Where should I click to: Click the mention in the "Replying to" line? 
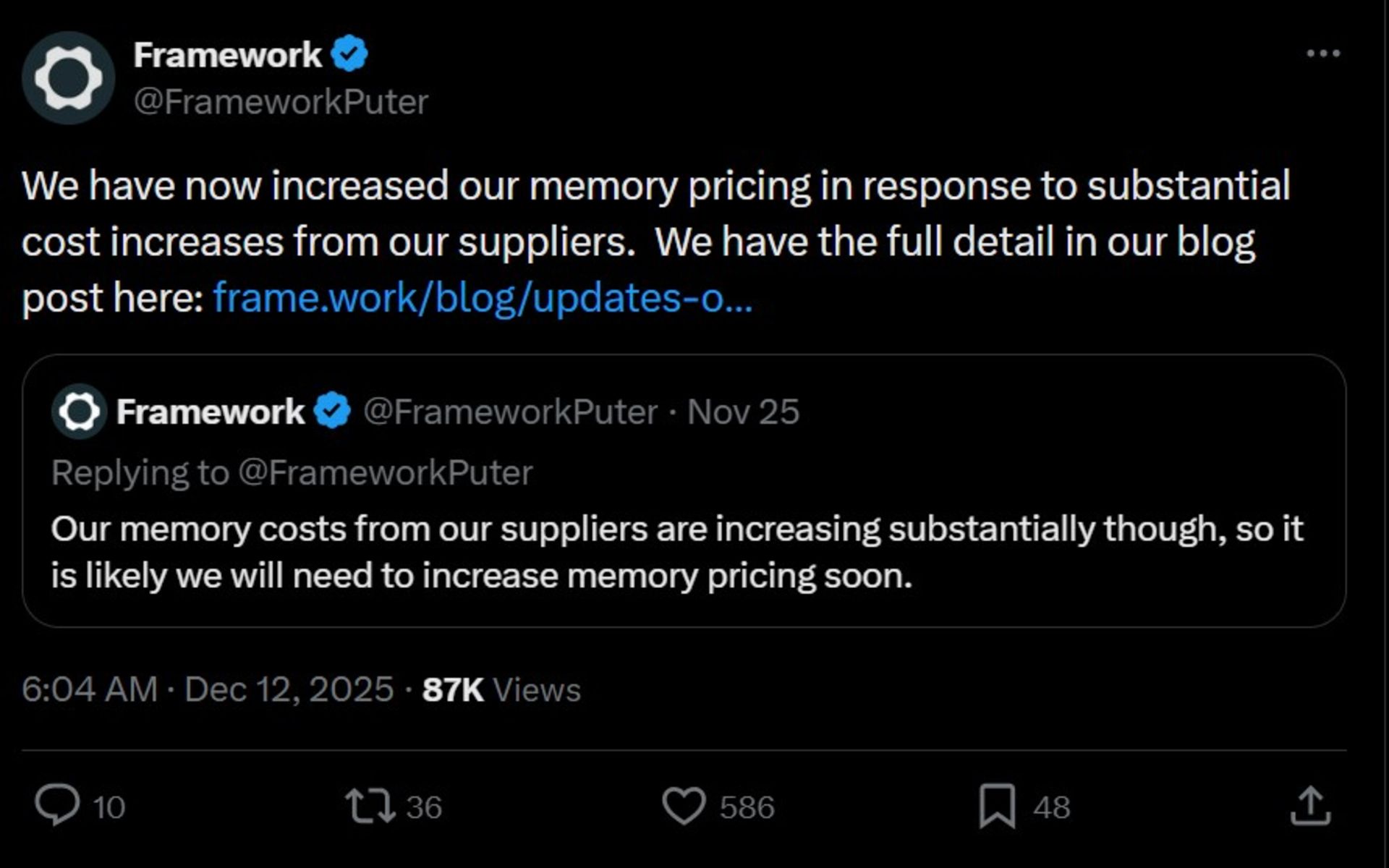tap(385, 473)
